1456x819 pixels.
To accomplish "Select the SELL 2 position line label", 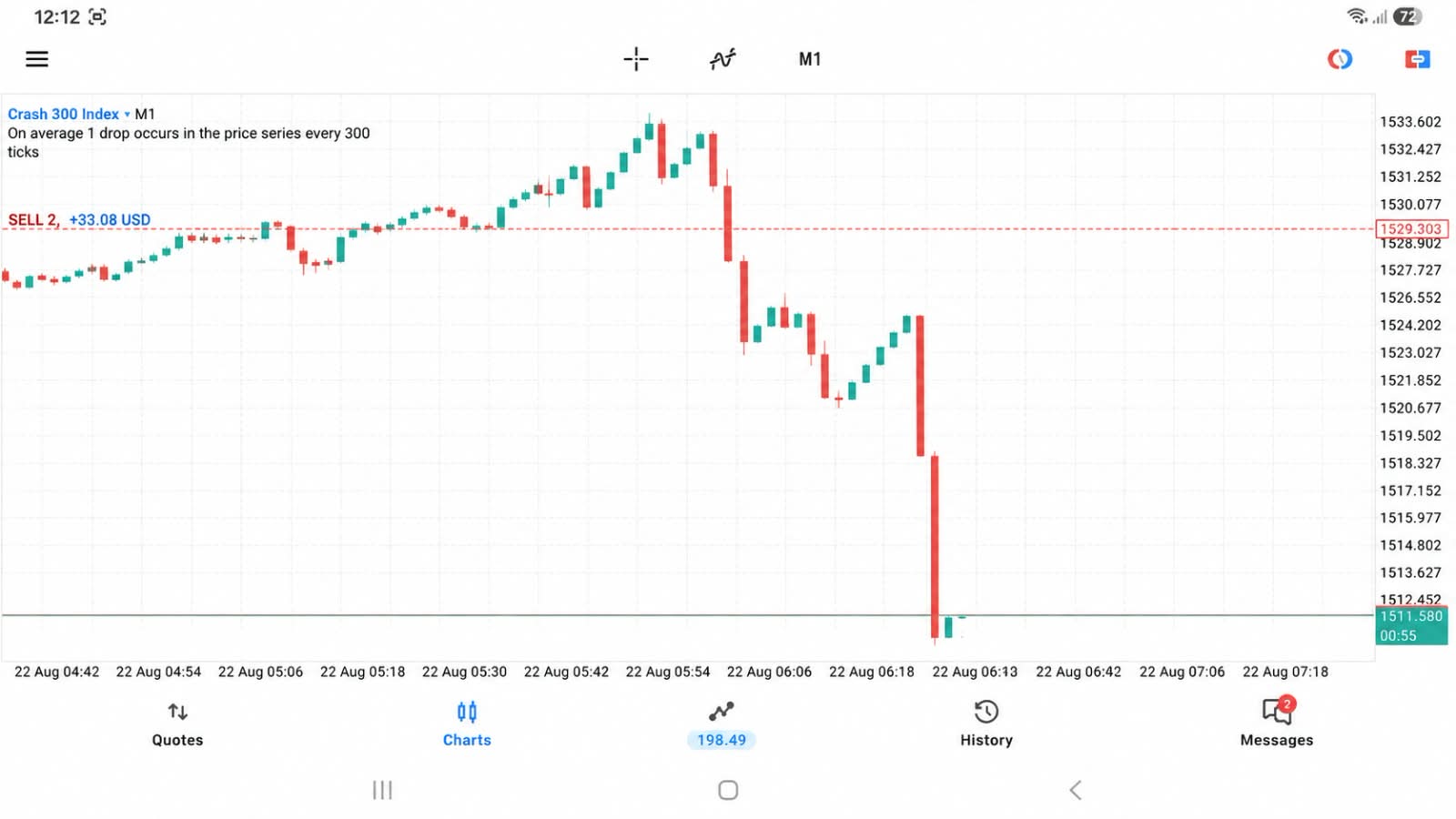I will [x=34, y=219].
